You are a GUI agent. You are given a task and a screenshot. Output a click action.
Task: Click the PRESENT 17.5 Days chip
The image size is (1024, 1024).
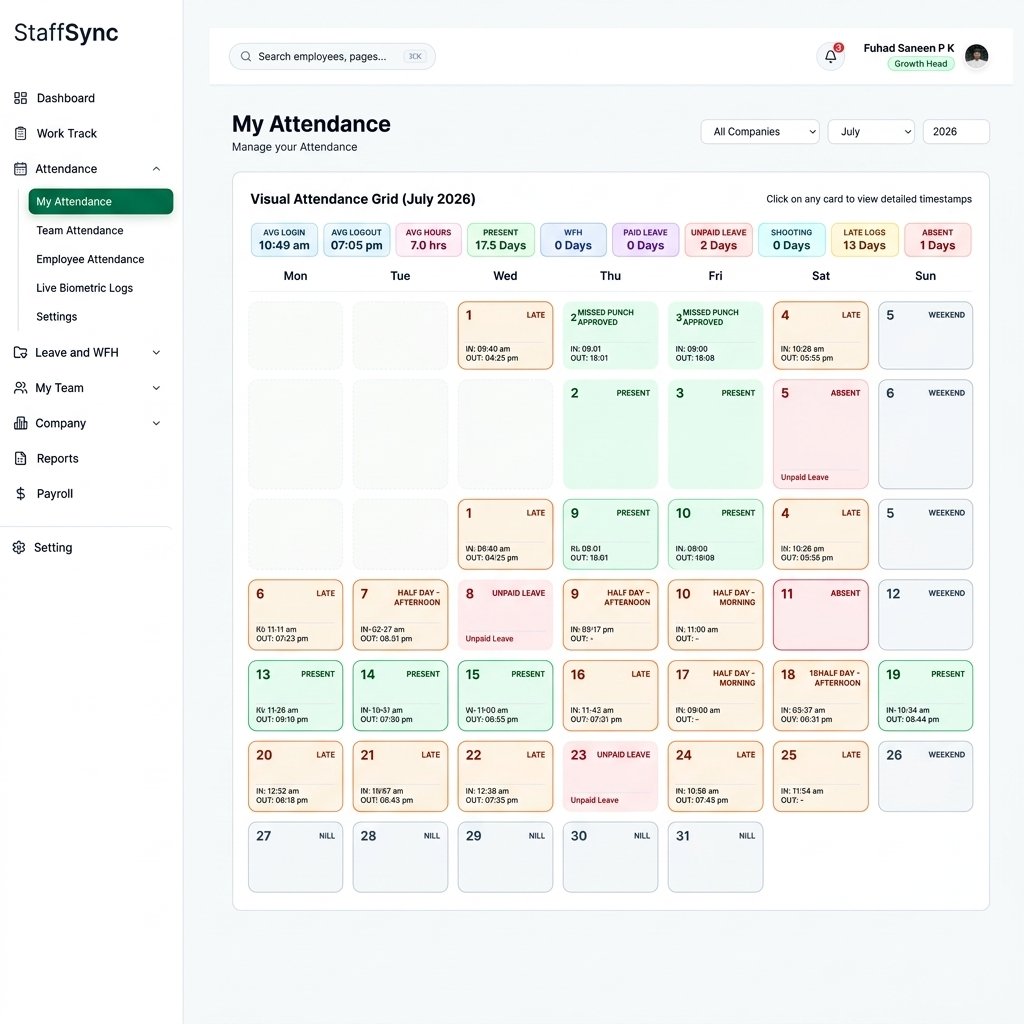point(501,240)
